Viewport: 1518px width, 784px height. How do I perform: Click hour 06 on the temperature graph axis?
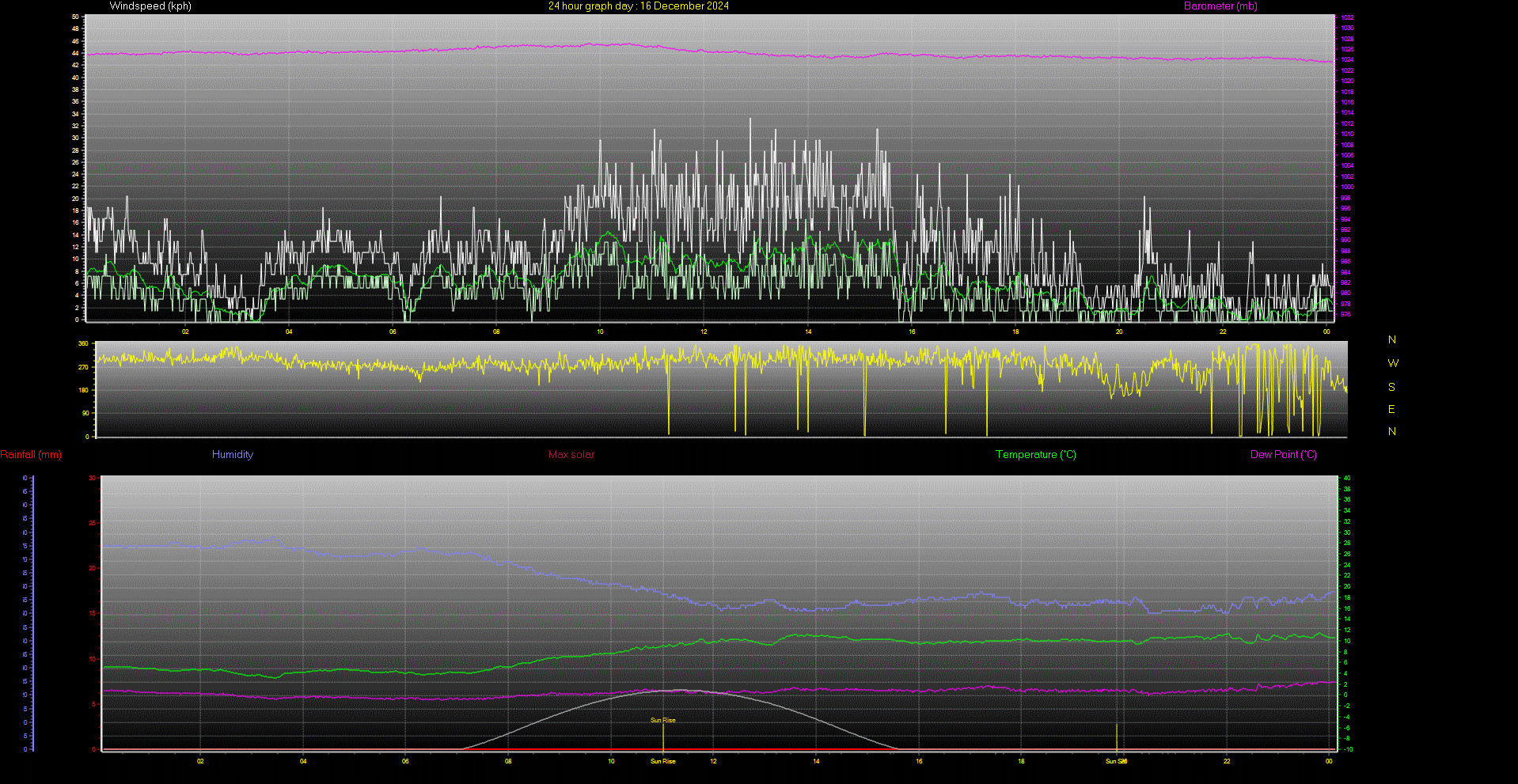(x=405, y=762)
